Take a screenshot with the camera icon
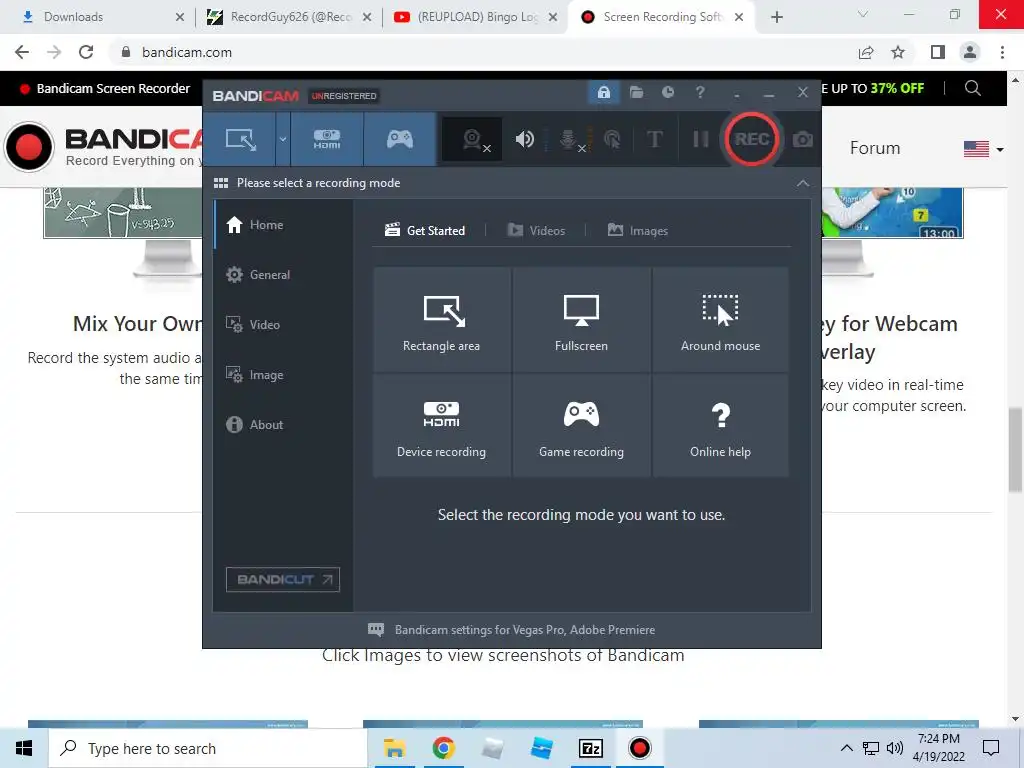 [x=803, y=139]
